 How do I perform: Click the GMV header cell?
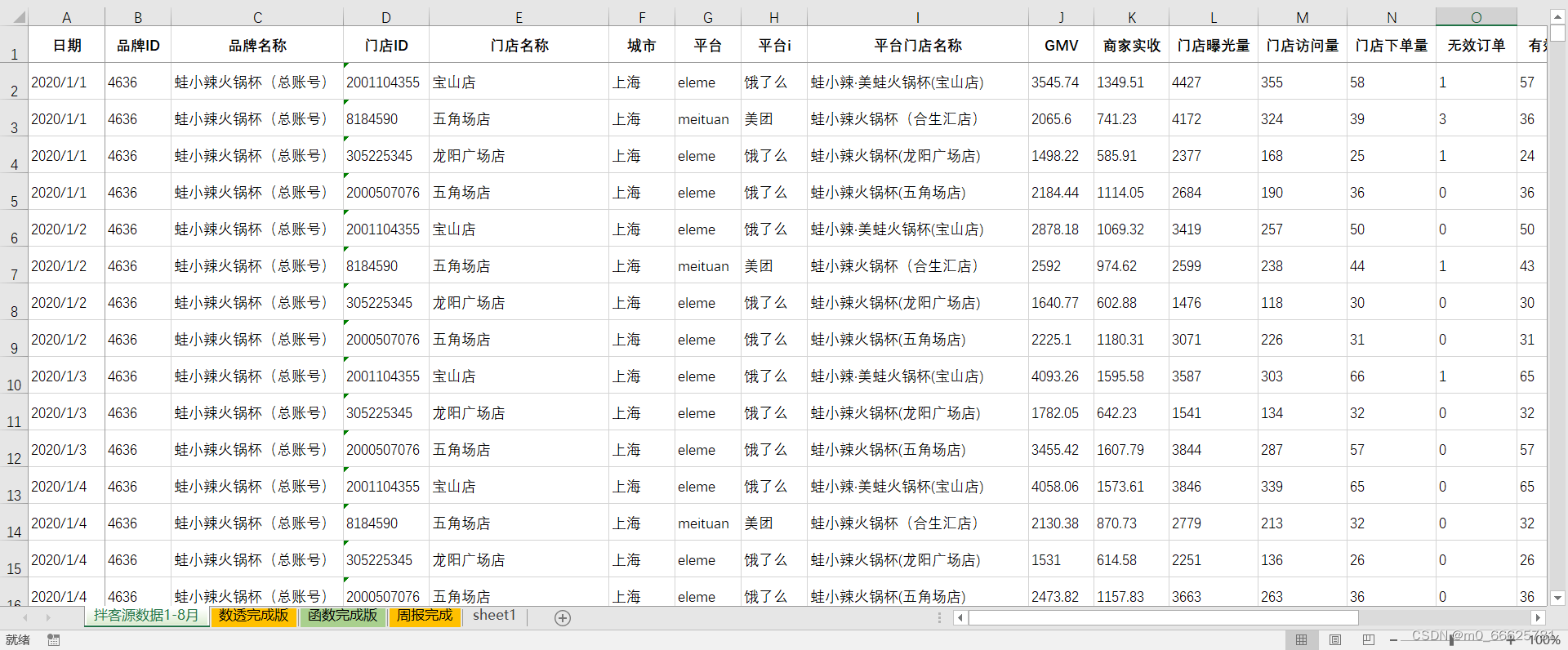pos(1061,46)
